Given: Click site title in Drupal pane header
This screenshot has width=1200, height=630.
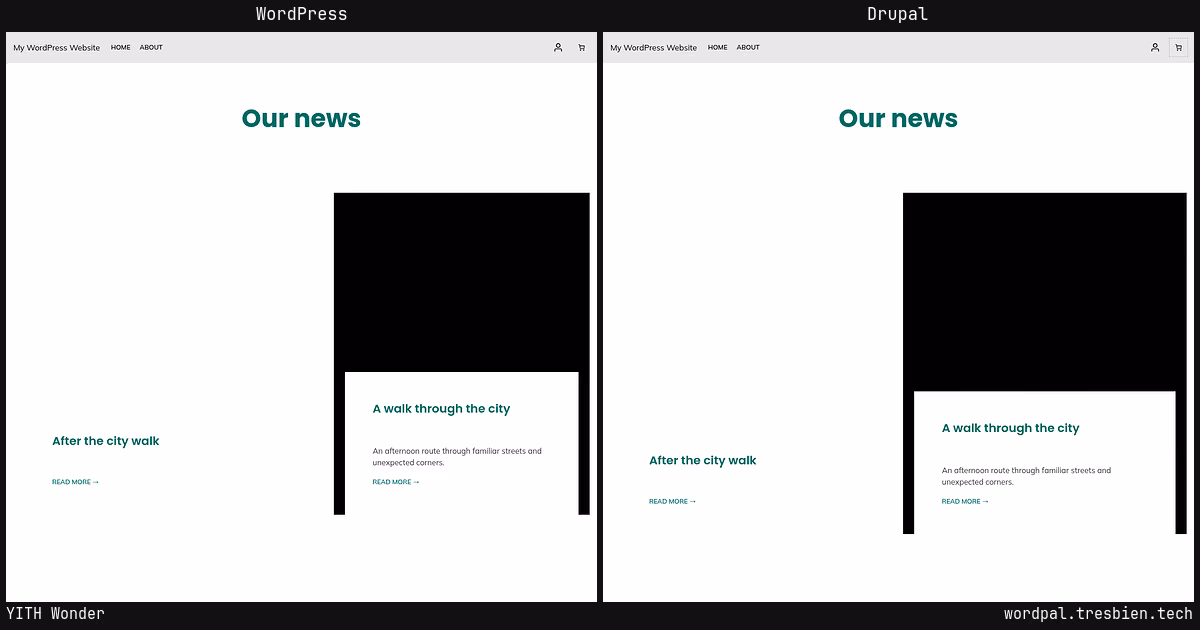Looking at the screenshot, I should point(653,47).
